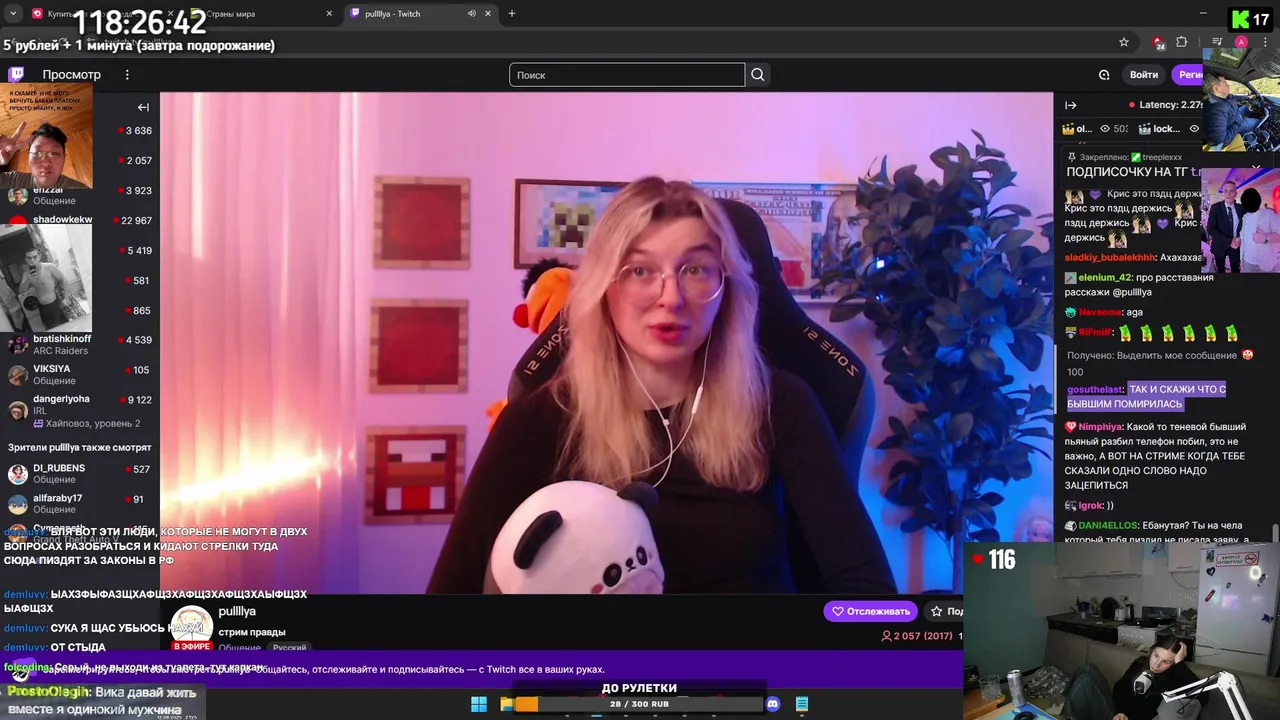Open the red extension with badge 24
Image resolution: width=1280 pixels, height=720 pixels.
click(1158, 42)
